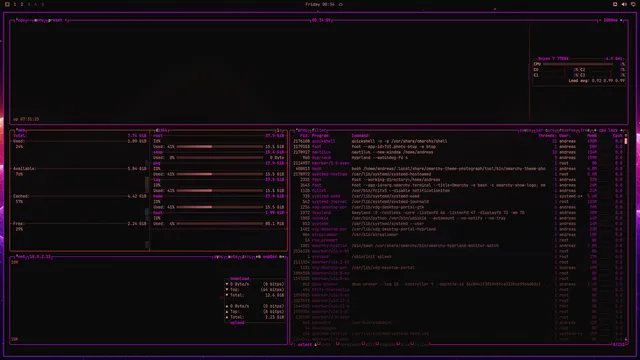Select the systemd-hostnamed process row
The image size is (640, 360).
tap(458, 174)
